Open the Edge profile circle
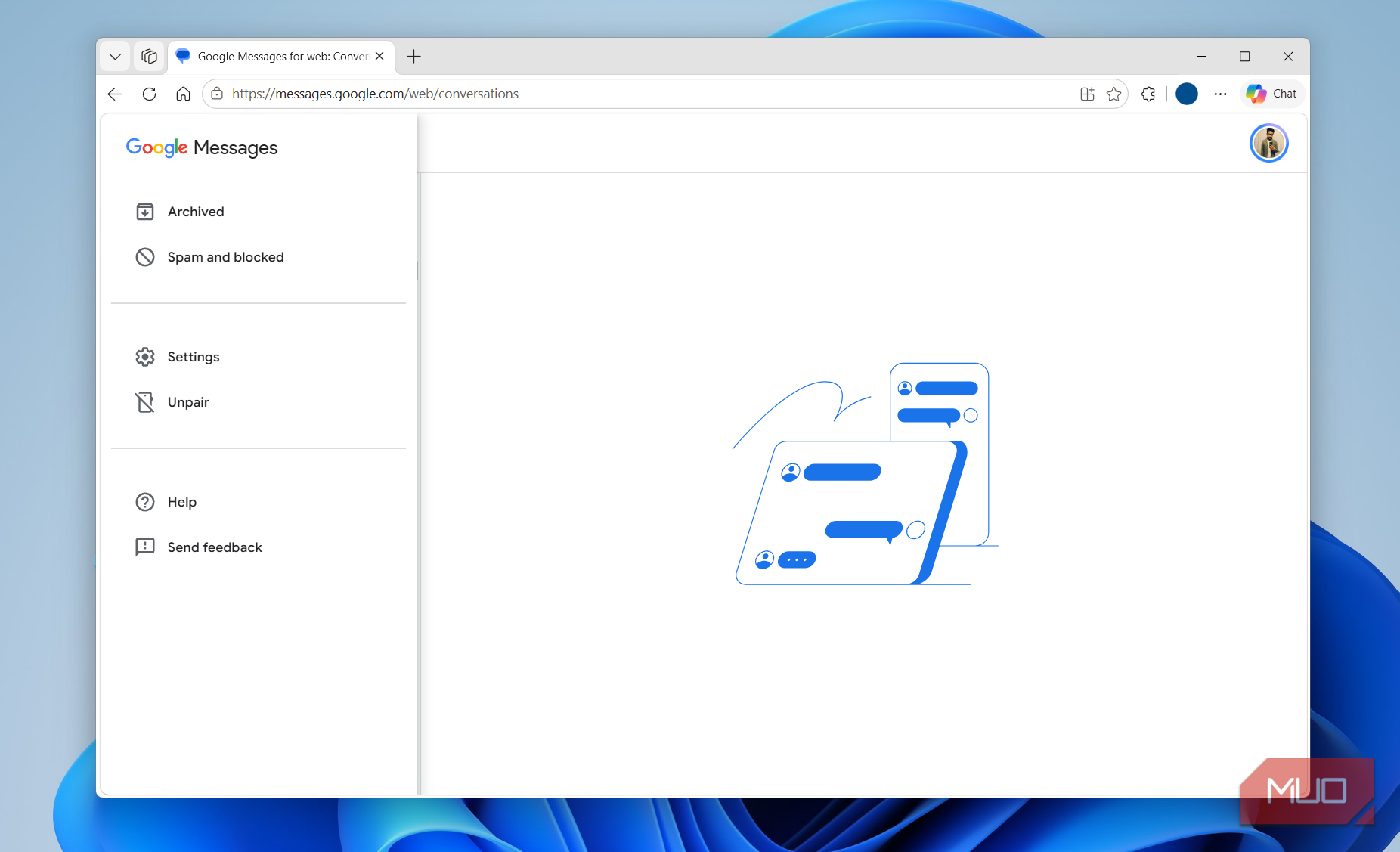The width and height of the screenshot is (1400, 852). (1187, 94)
